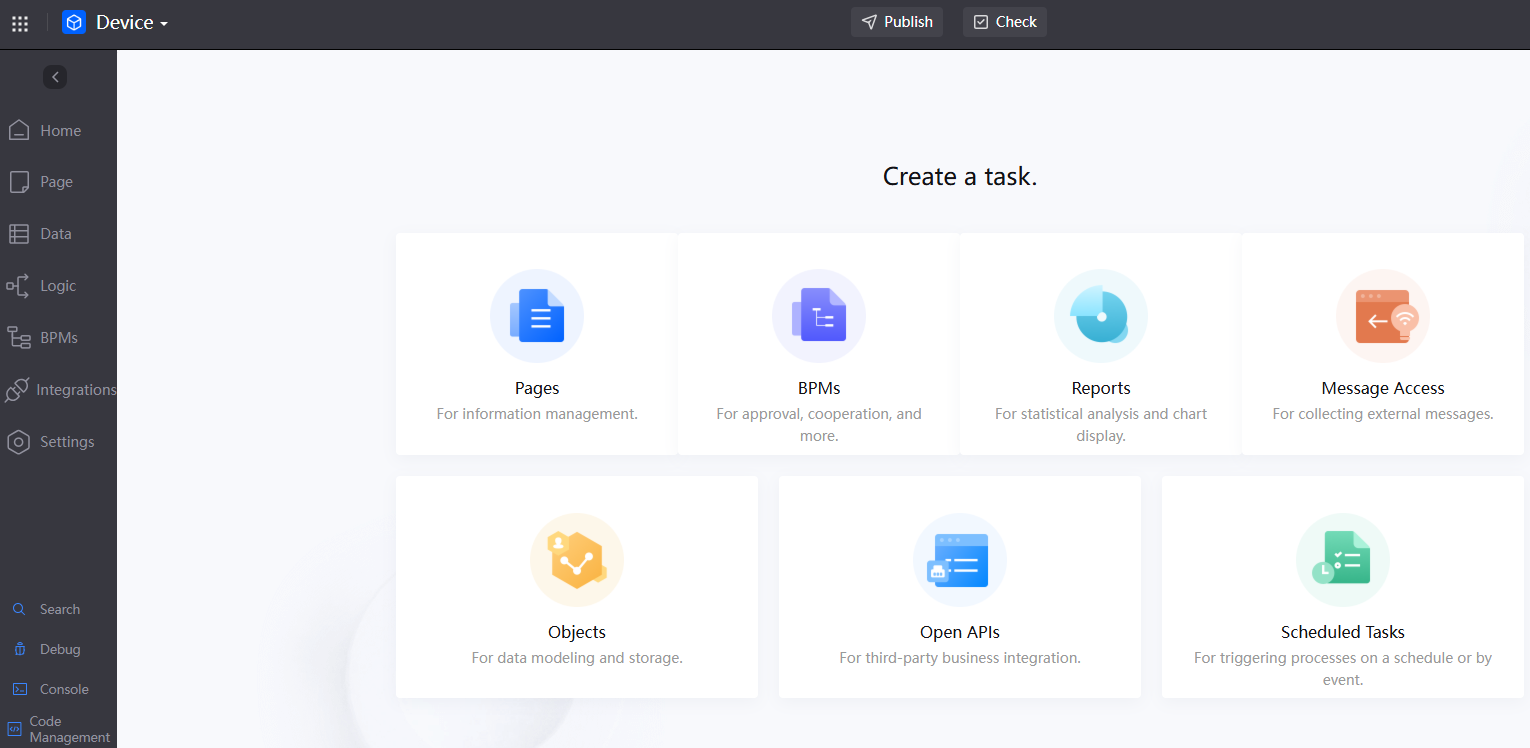Click the Code Management icon
The image size is (1530, 748).
pos(15,729)
